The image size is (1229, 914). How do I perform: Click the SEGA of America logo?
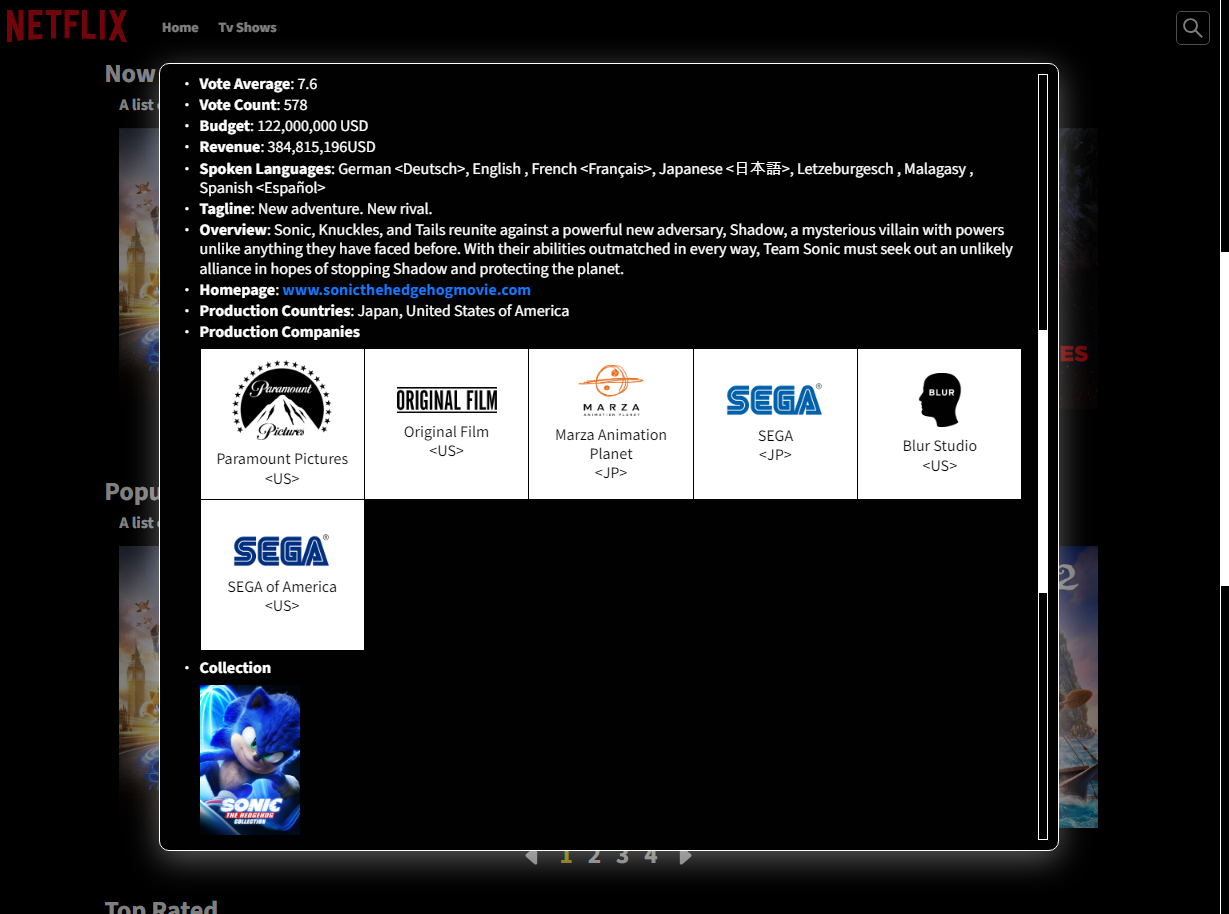tap(282, 551)
